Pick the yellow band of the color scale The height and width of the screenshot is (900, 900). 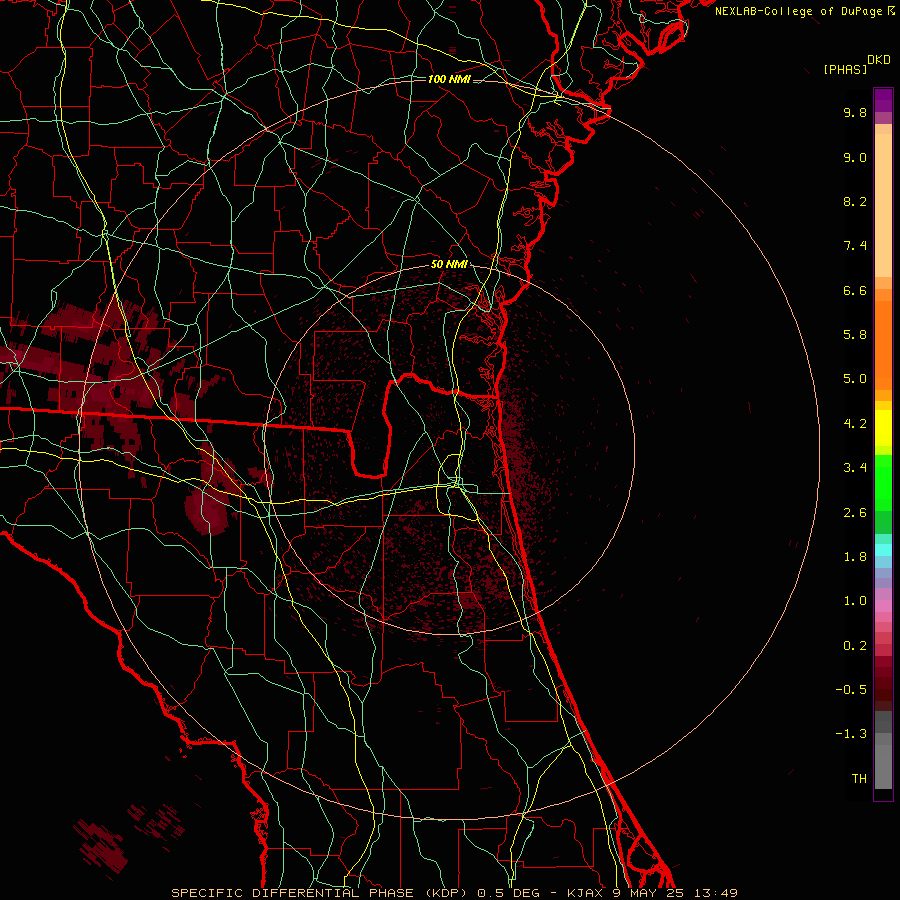click(x=883, y=428)
